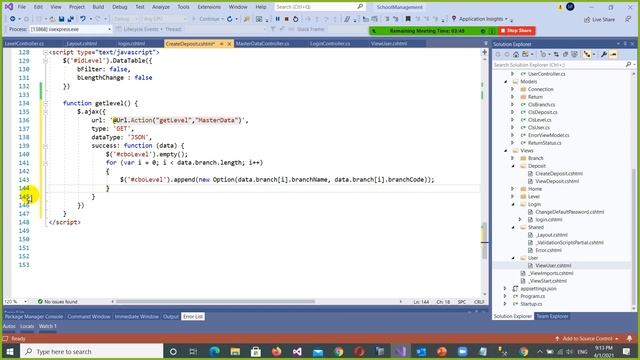Click the Save icon in the toolbar
This screenshot has height=360, width=640.
coord(61,19)
